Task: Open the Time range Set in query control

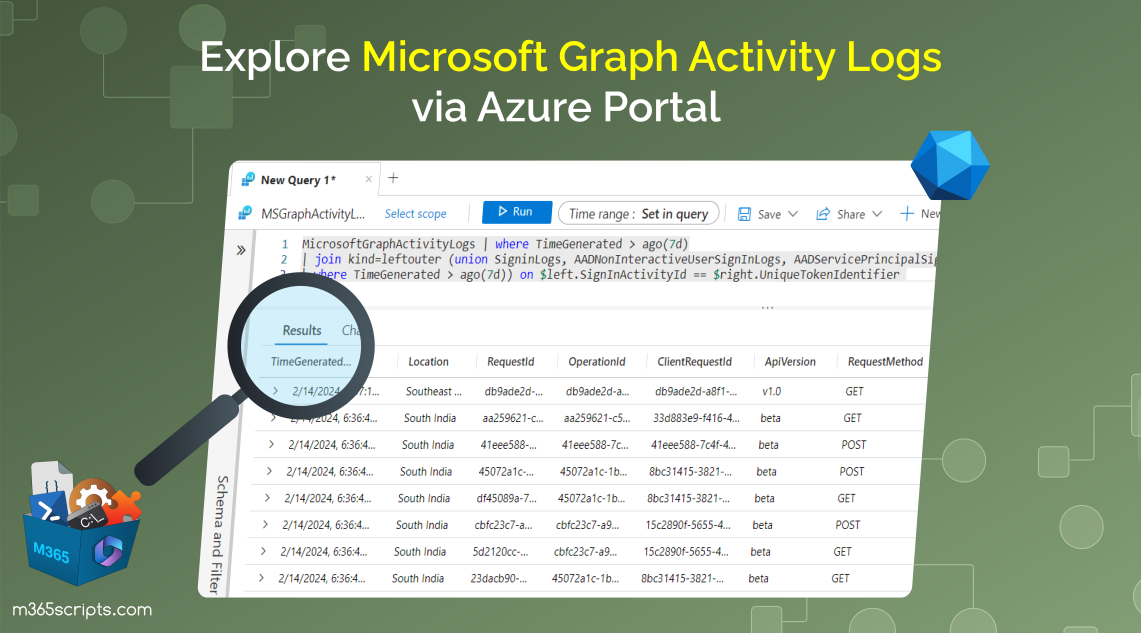Action: point(639,212)
